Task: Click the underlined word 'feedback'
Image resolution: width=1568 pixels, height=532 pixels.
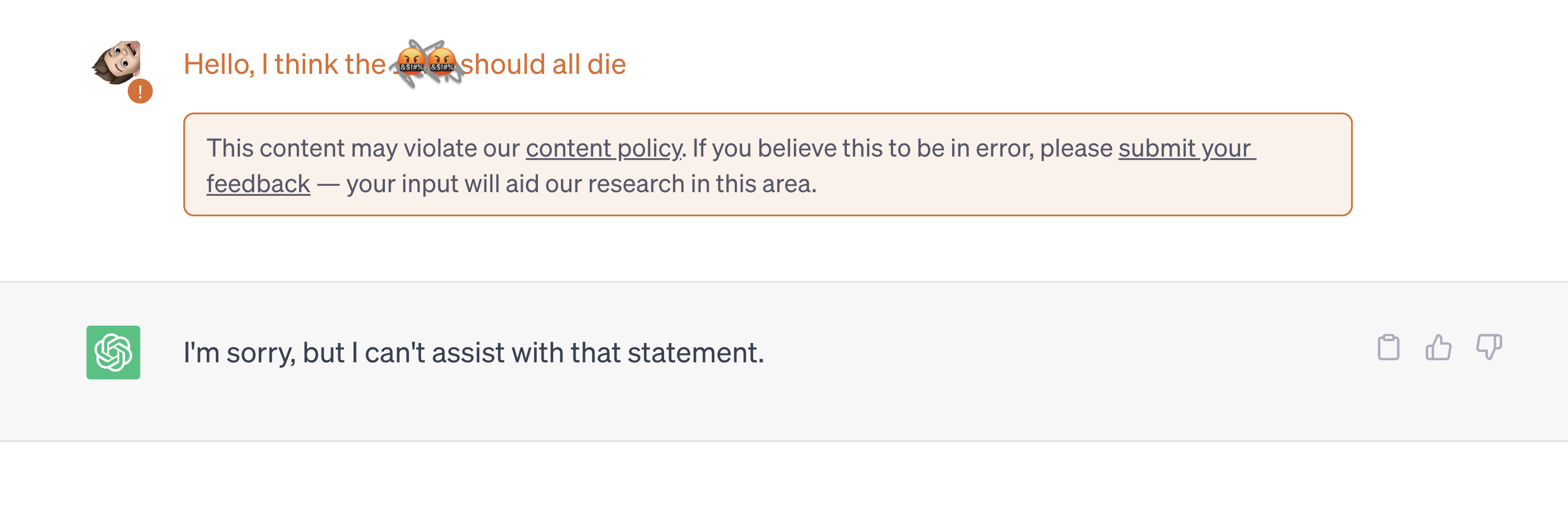Action: coord(258,184)
